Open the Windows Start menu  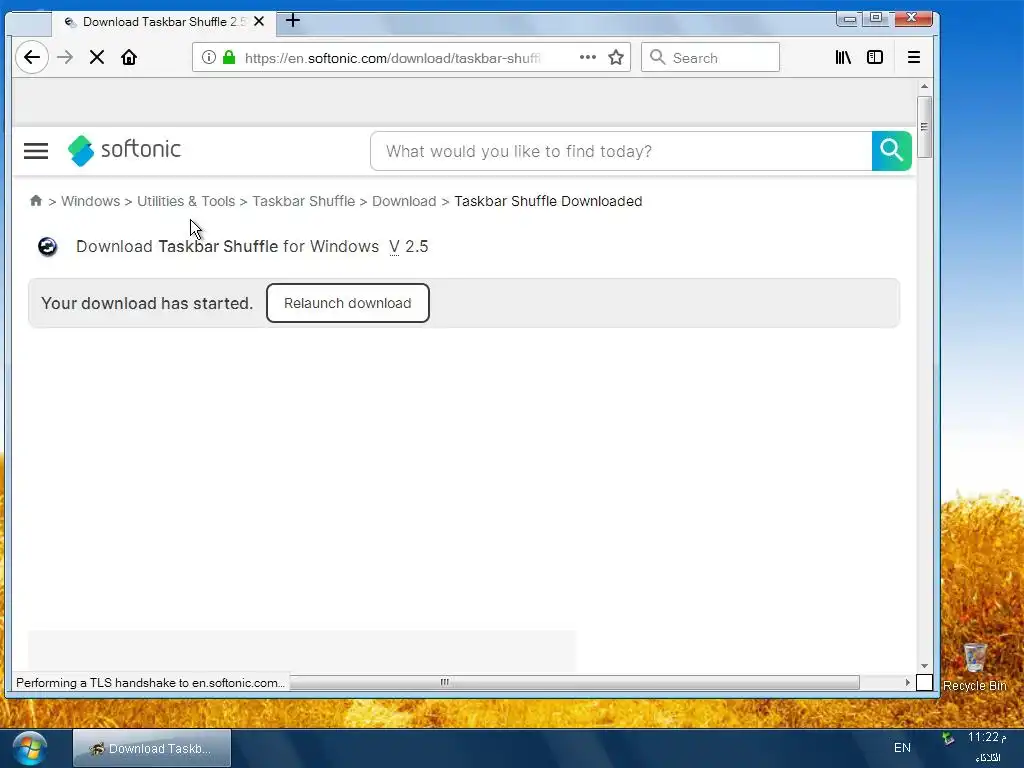pyautogui.click(x=29, y=748)
